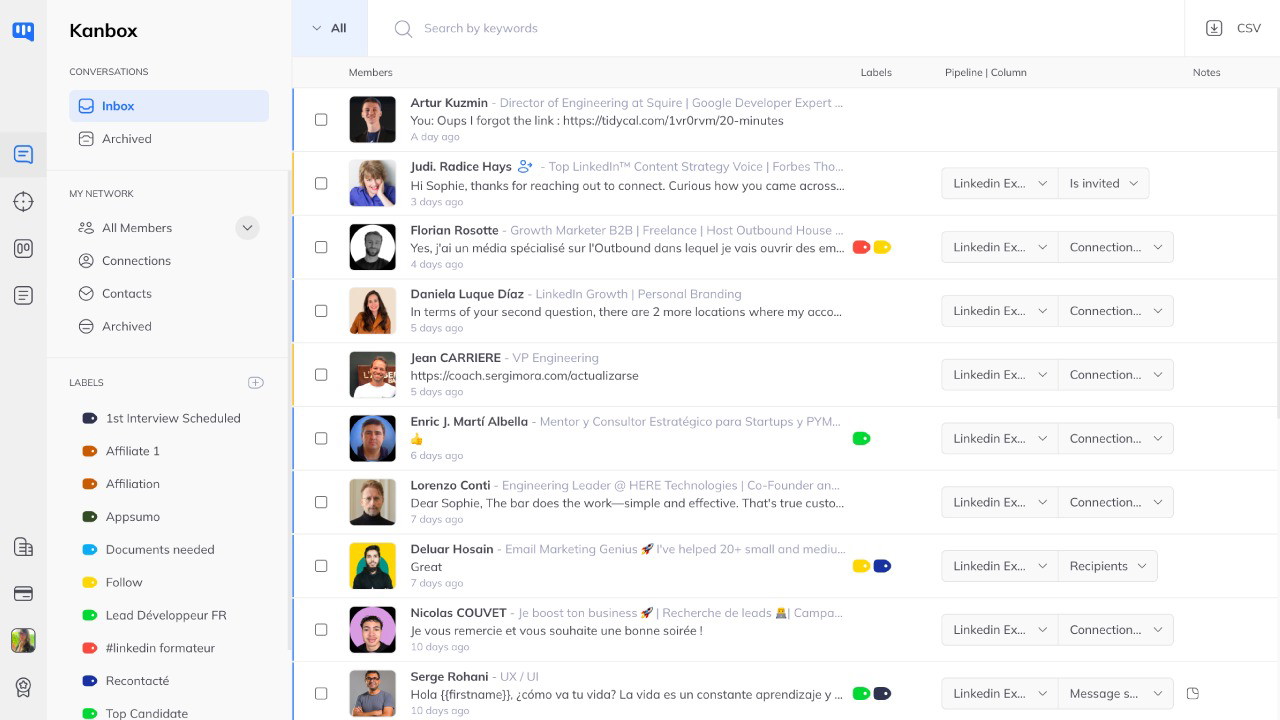The width and height of the screenshot is (1280, 720).
Task: Open Daniela Luque Díaz's pipeline dropdown
Action: pos(999,311)
